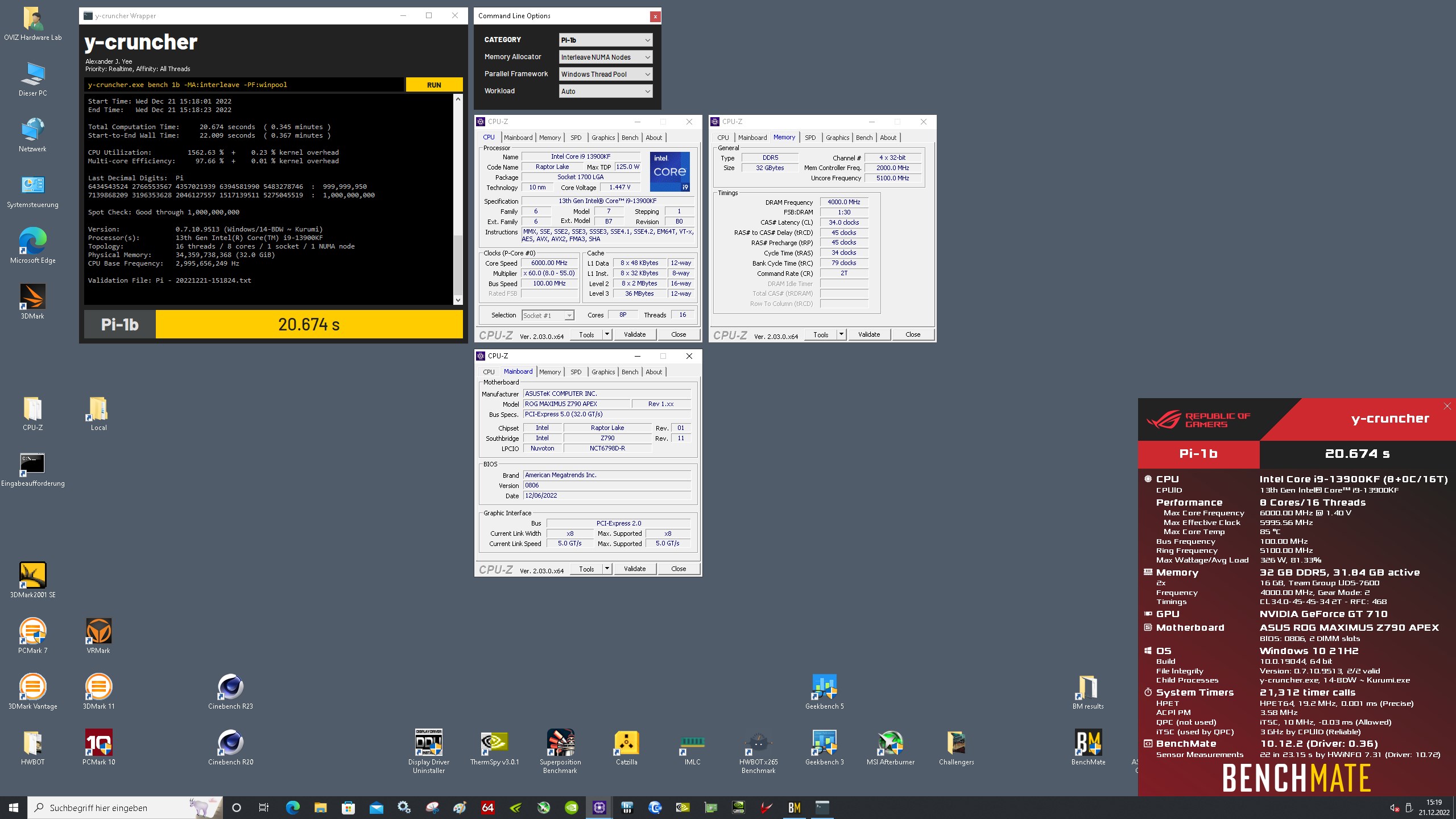Click the Task View taskbar button
This screenshot has width=1456, height=819.
(264, 808)
